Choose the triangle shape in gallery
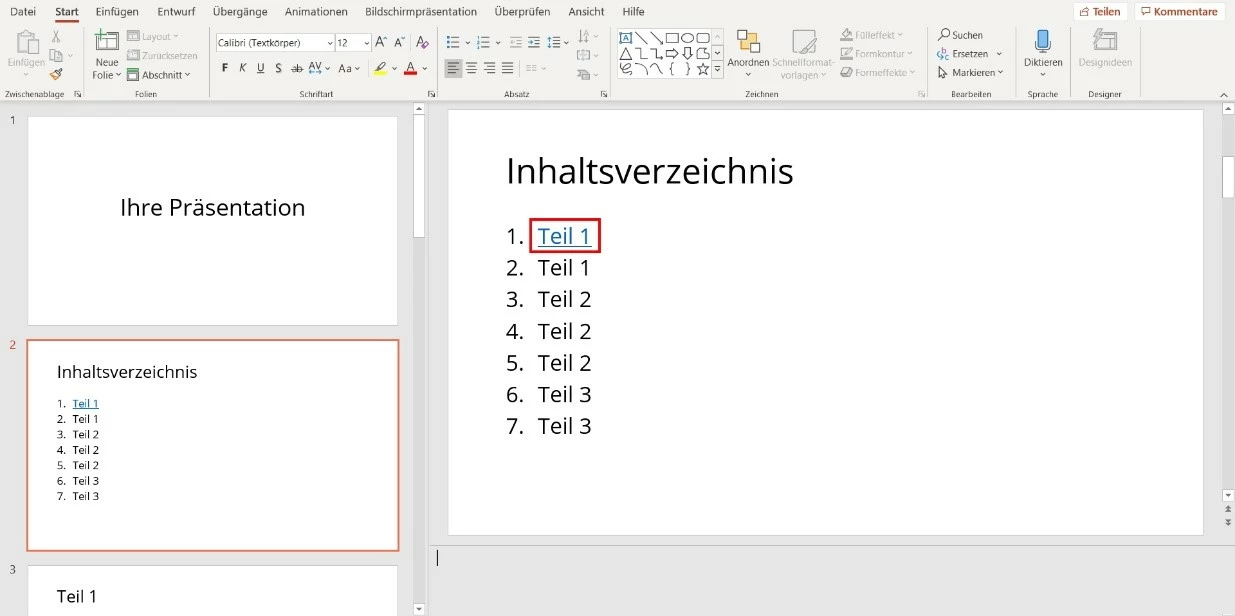The height and width of the screenshot is (616, 1235). coord(626,53)
